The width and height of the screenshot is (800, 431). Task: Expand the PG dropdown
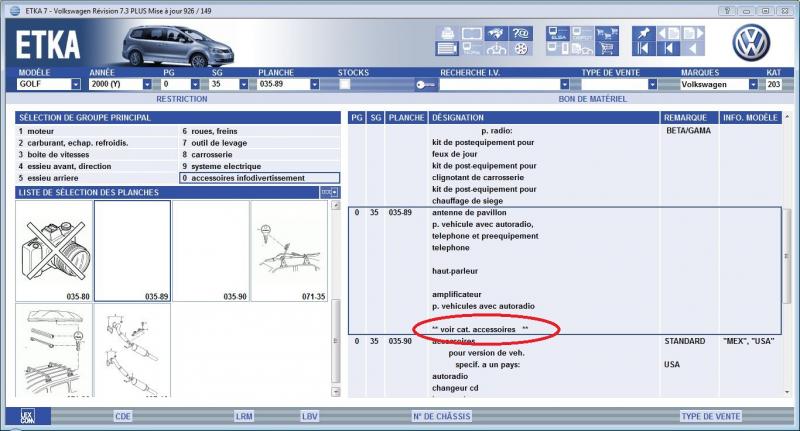pyautogui.click(x=195, y=84)
